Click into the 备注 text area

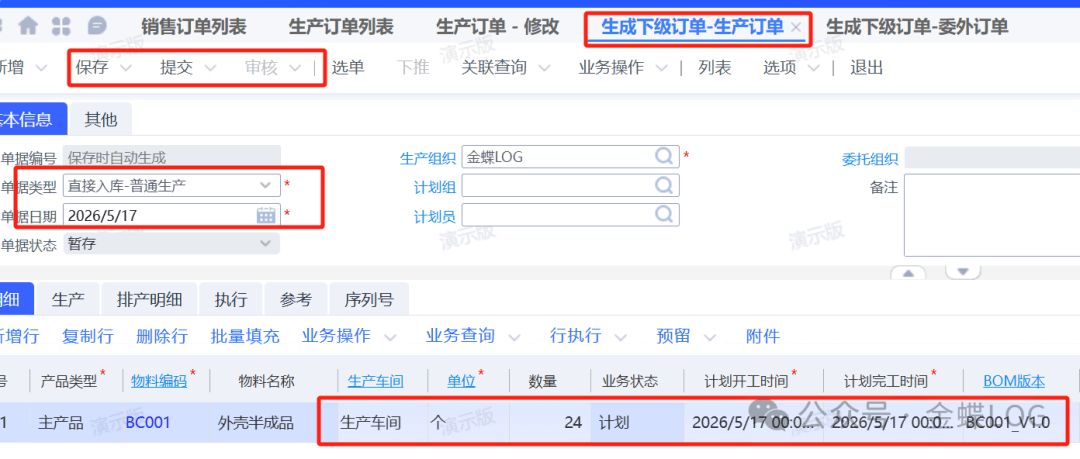pos(992,215)
